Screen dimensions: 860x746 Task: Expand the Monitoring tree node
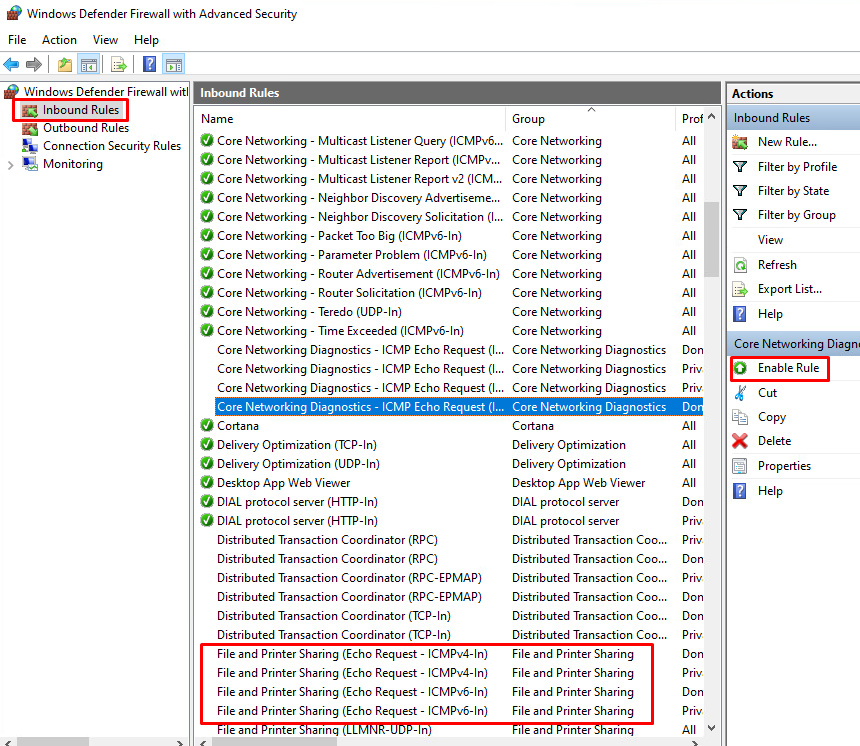pyautogui.click(x=10, y=165)
